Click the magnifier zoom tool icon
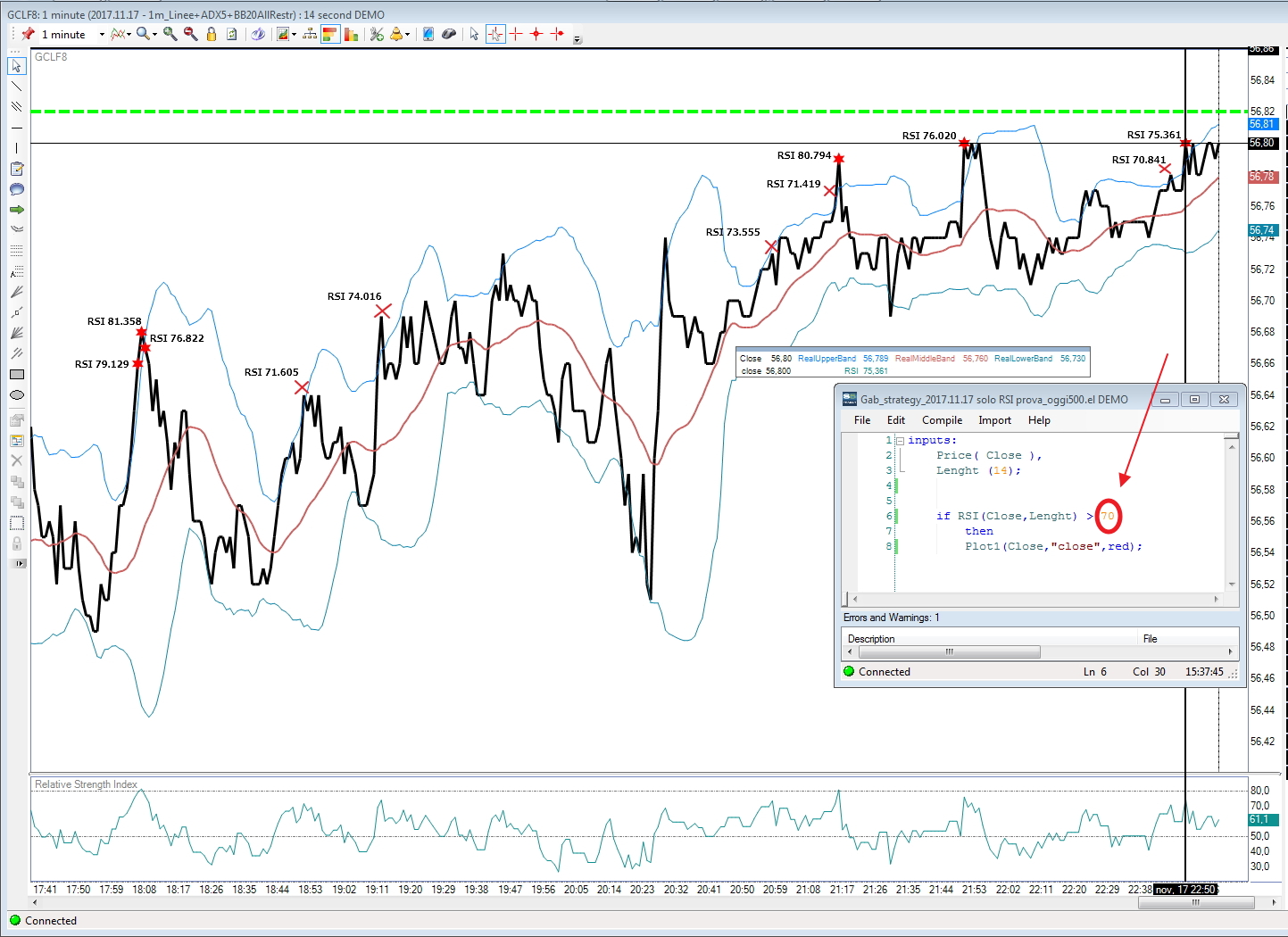Screen dimensions: 1288x937 [x=142, y=34]
